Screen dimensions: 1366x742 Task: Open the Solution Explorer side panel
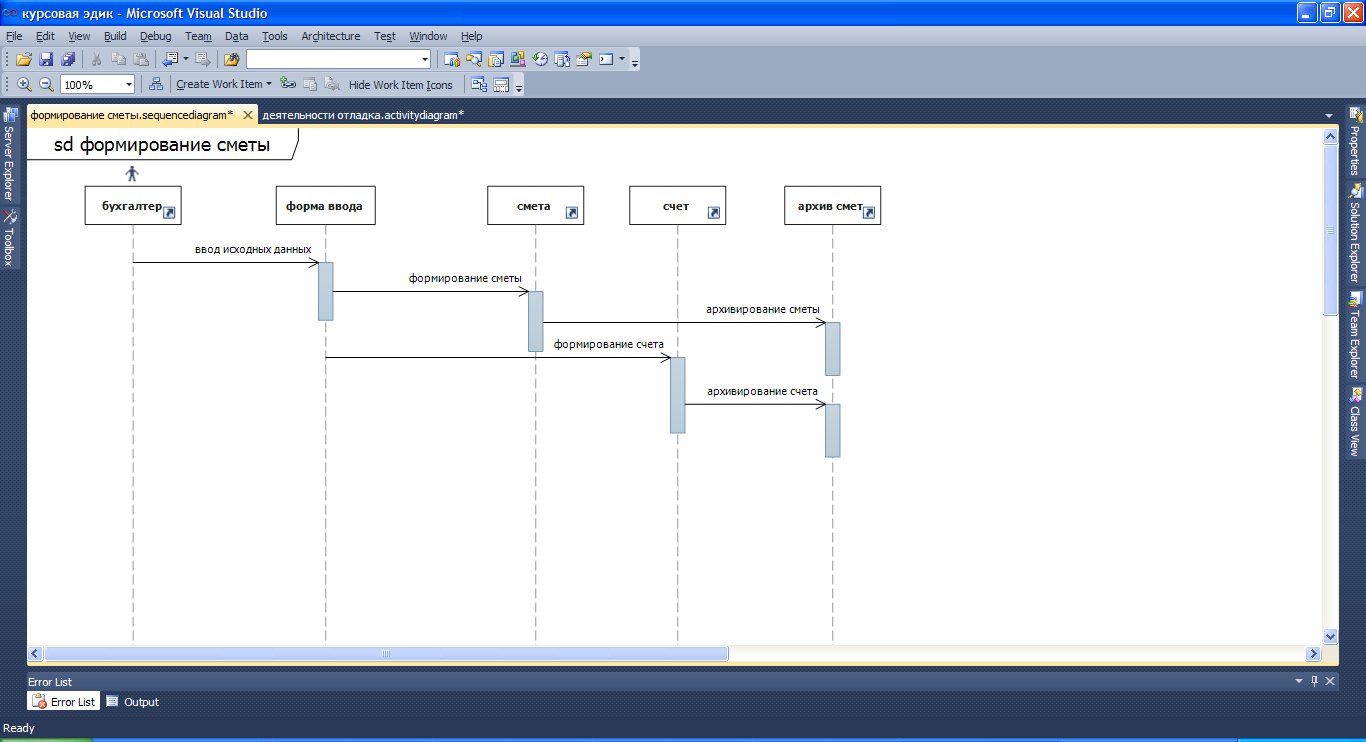(1356, 233)
